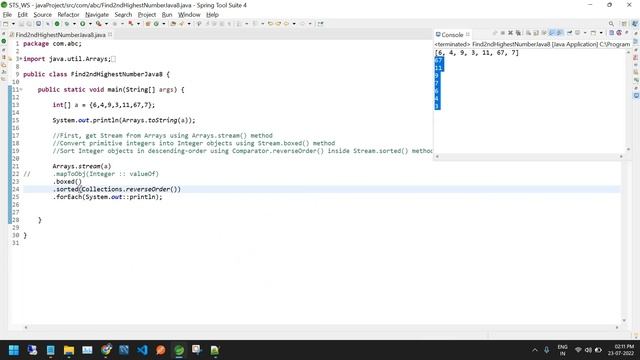Viewport: 640px width, 360px height.
Task: Click the Search magnifier icon at top right
Action: pyautogui.click(x=611, y=24)
